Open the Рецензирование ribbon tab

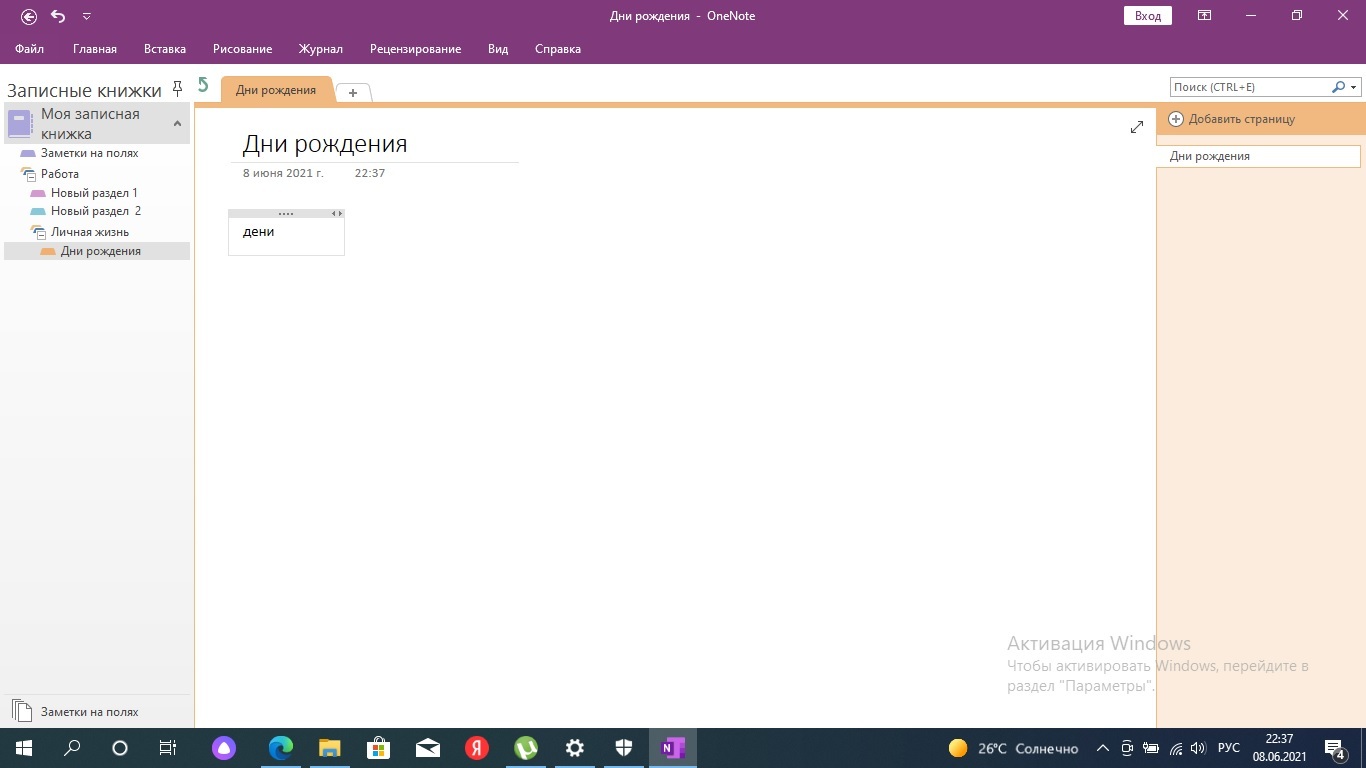[415, 49]
